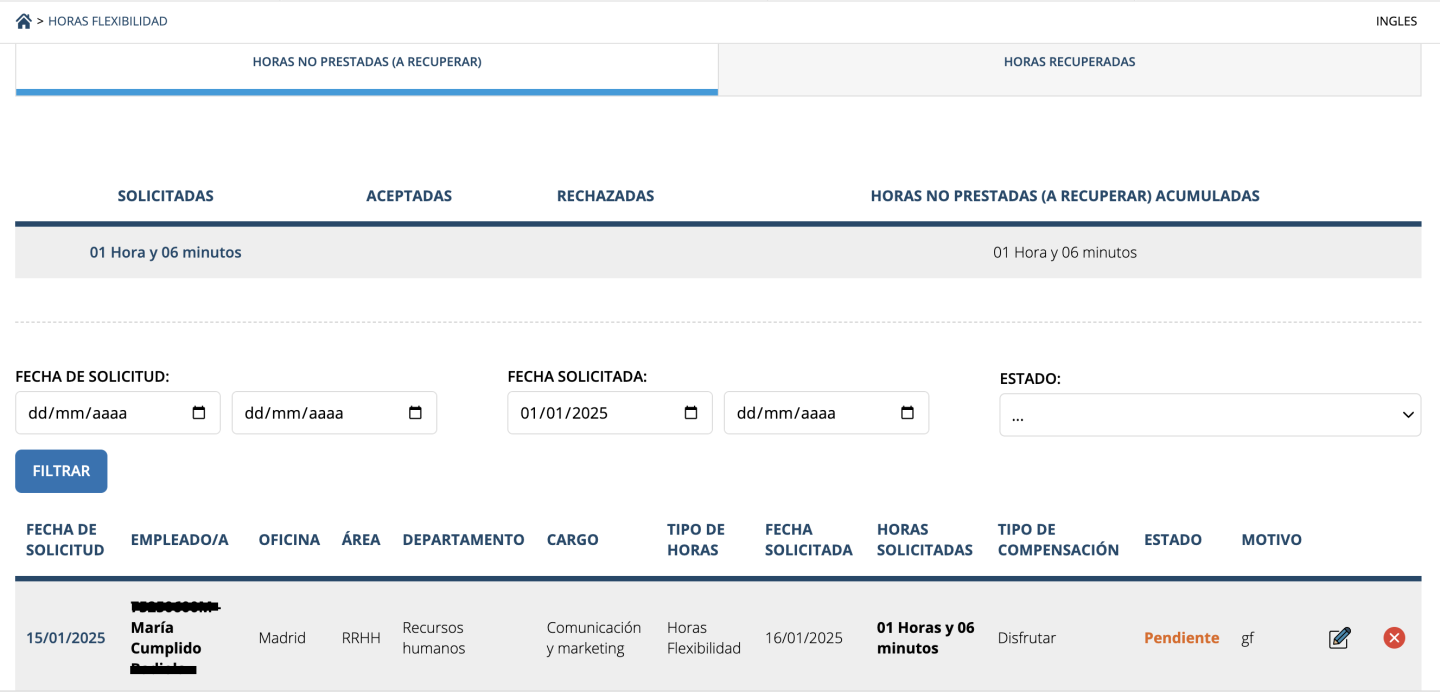The height and width of the screenshot is (692, 1440).
Task: Delete the request with red X icon
Action: coord(1394,638)
